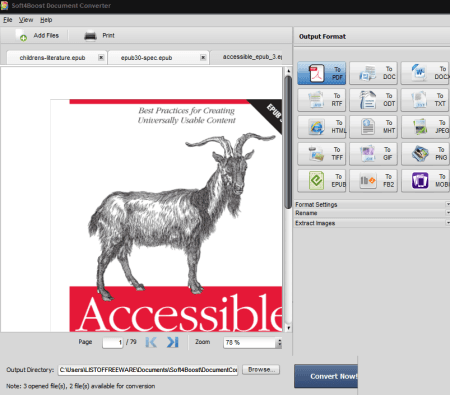Image resolution: width=450 pixels, height=395 pixels.
Task: Click the Output Directory path field
Action: (x=148, y=370)
